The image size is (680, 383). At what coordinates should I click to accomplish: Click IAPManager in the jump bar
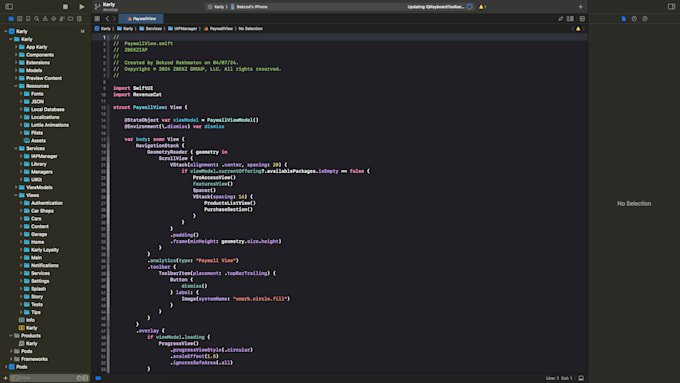183,29
